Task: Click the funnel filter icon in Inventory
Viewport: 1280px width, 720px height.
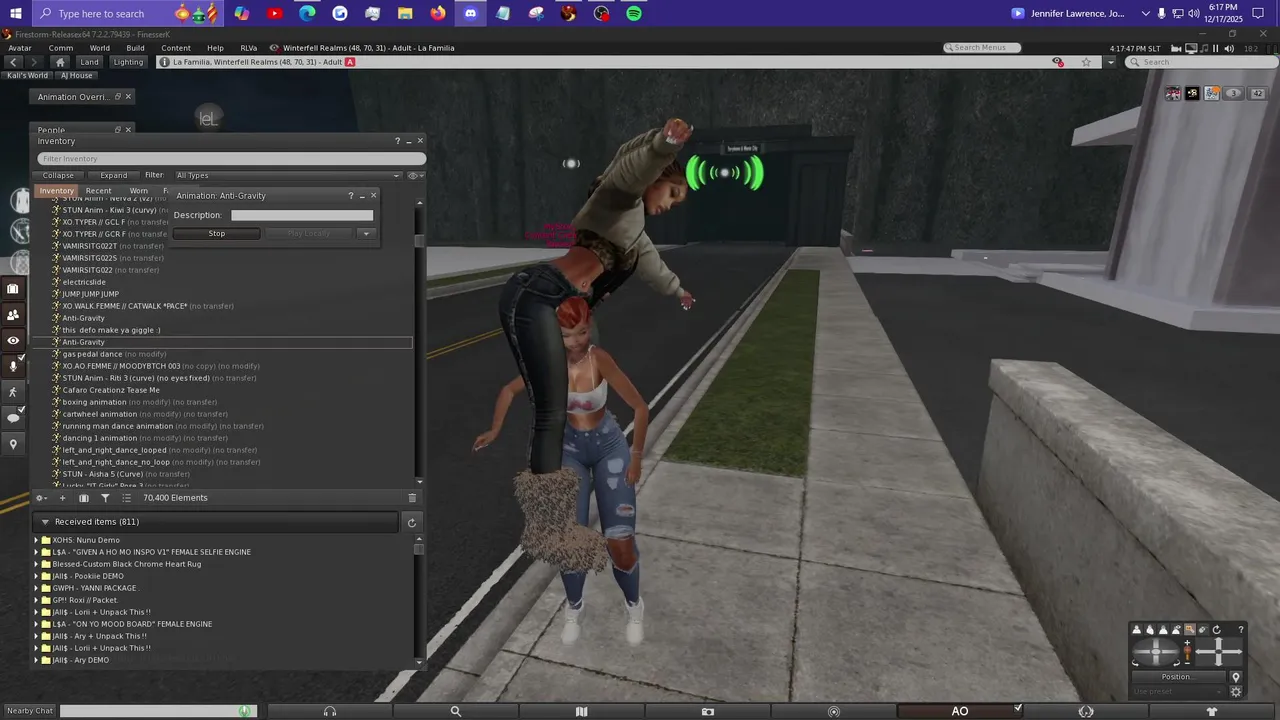Action: (x=105, y=498)
